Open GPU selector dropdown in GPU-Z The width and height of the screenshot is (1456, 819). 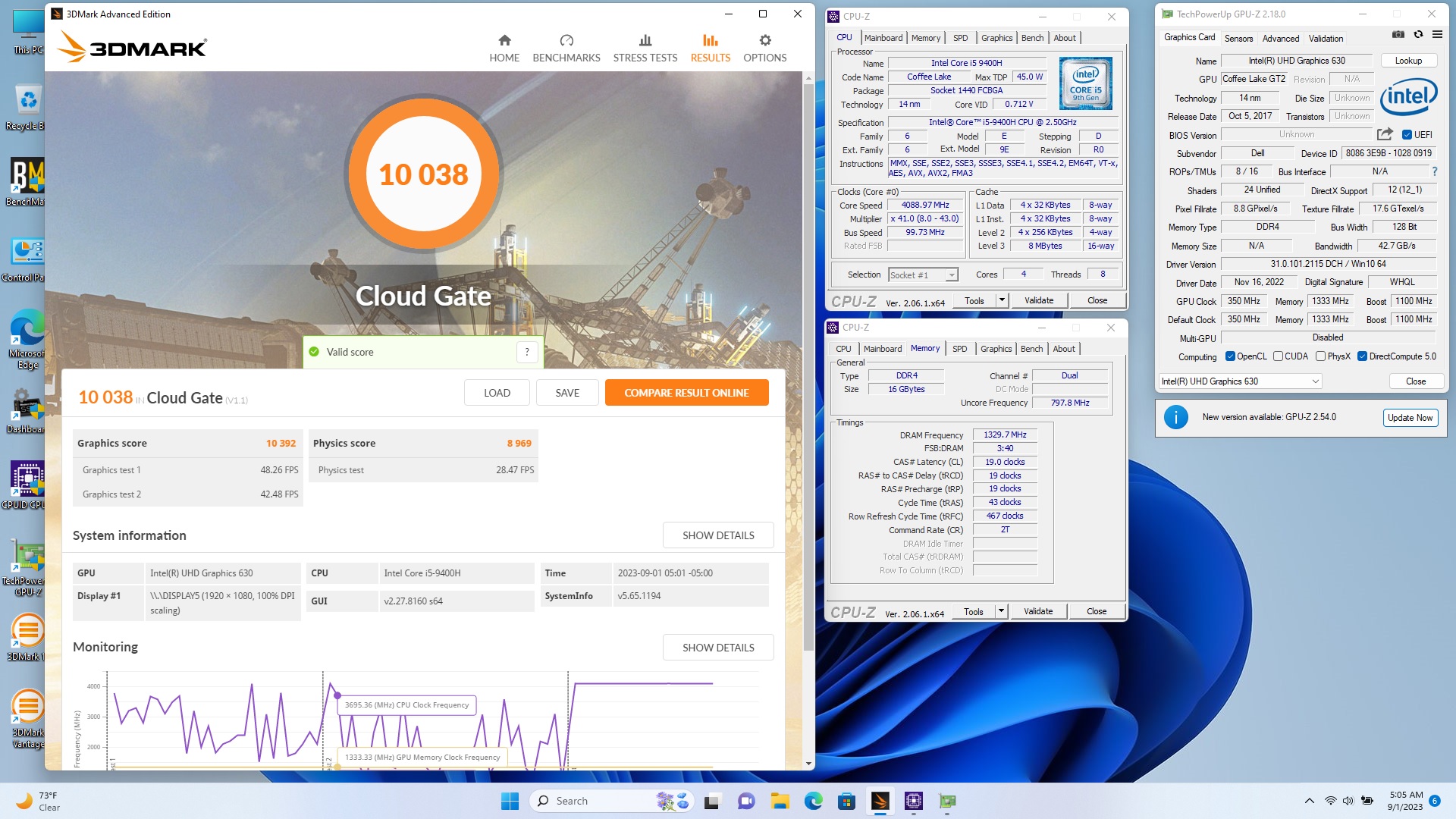1241,381
